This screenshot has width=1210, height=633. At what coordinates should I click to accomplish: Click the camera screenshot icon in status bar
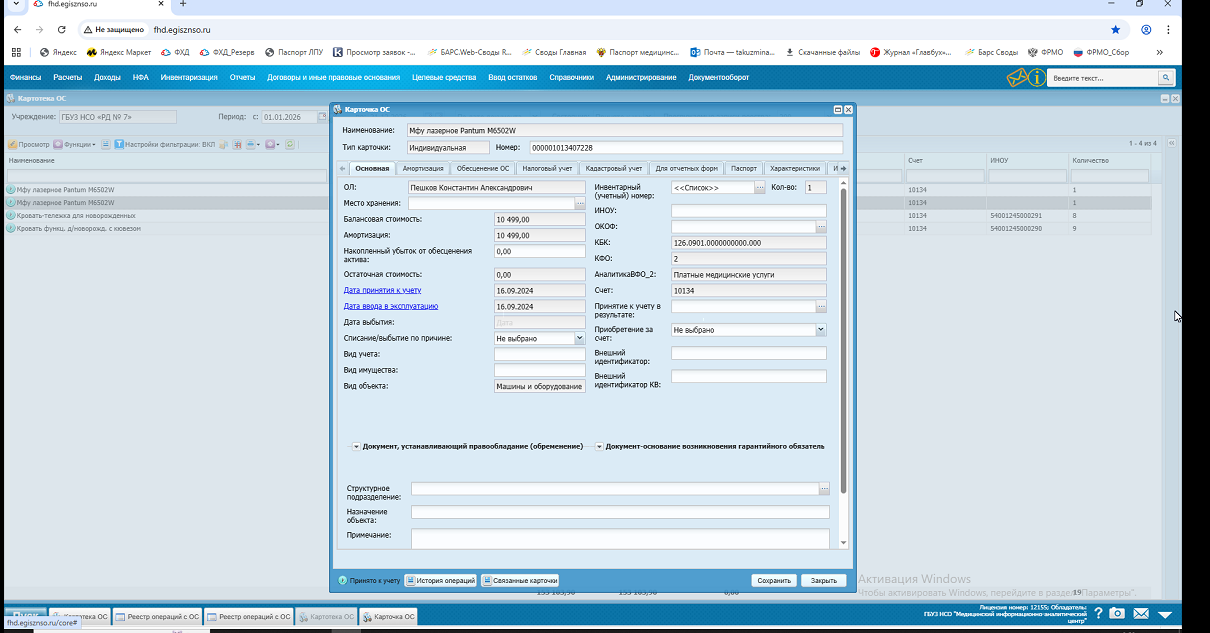click(1118, 613)
